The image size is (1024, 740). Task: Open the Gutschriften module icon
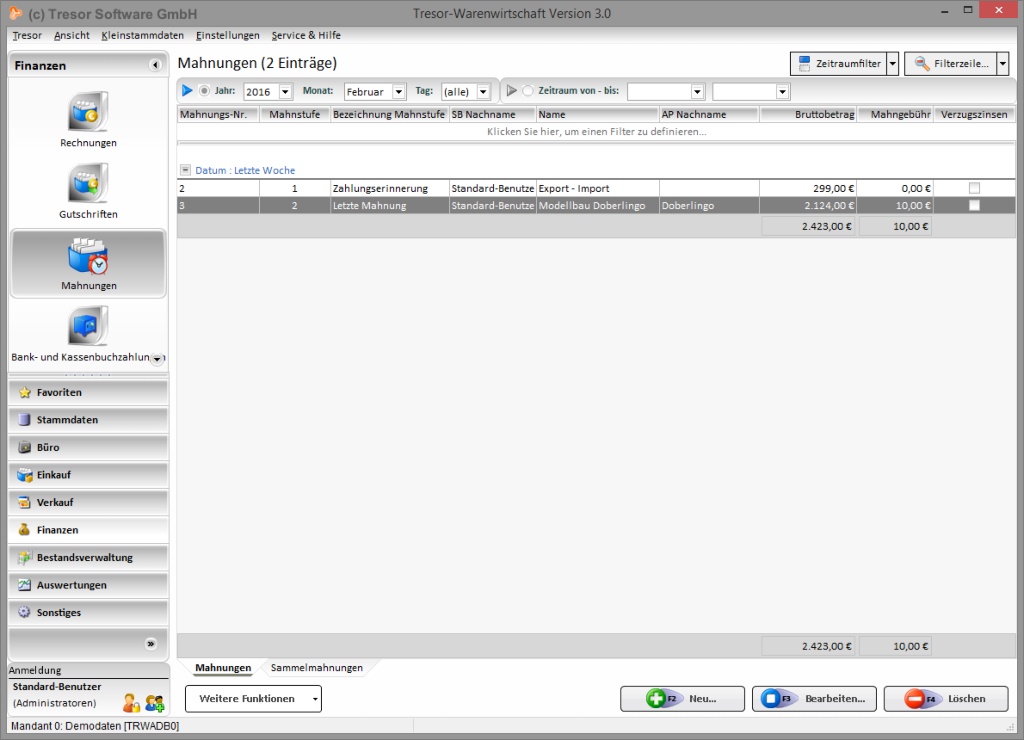(x=88, y=184)
